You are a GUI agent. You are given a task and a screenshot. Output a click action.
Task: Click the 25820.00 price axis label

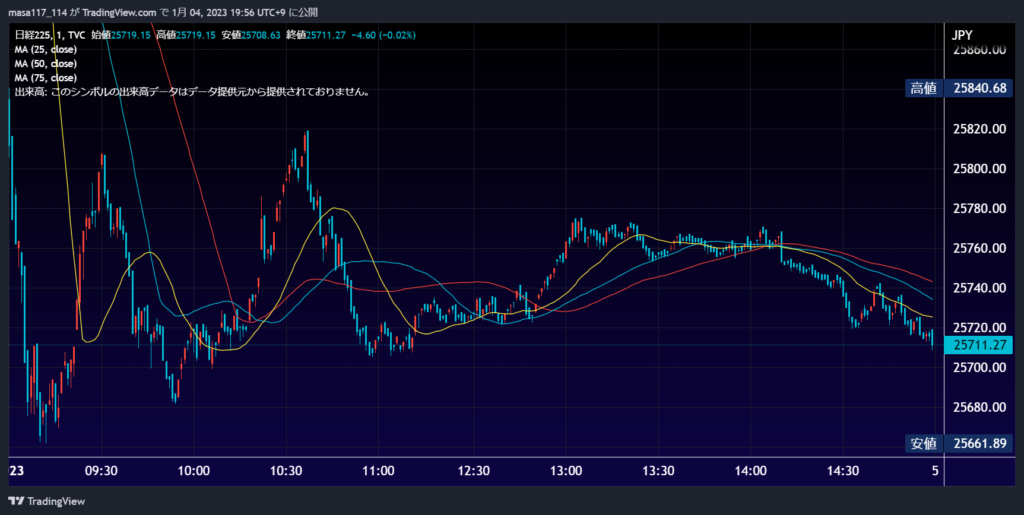coord(979,129)
